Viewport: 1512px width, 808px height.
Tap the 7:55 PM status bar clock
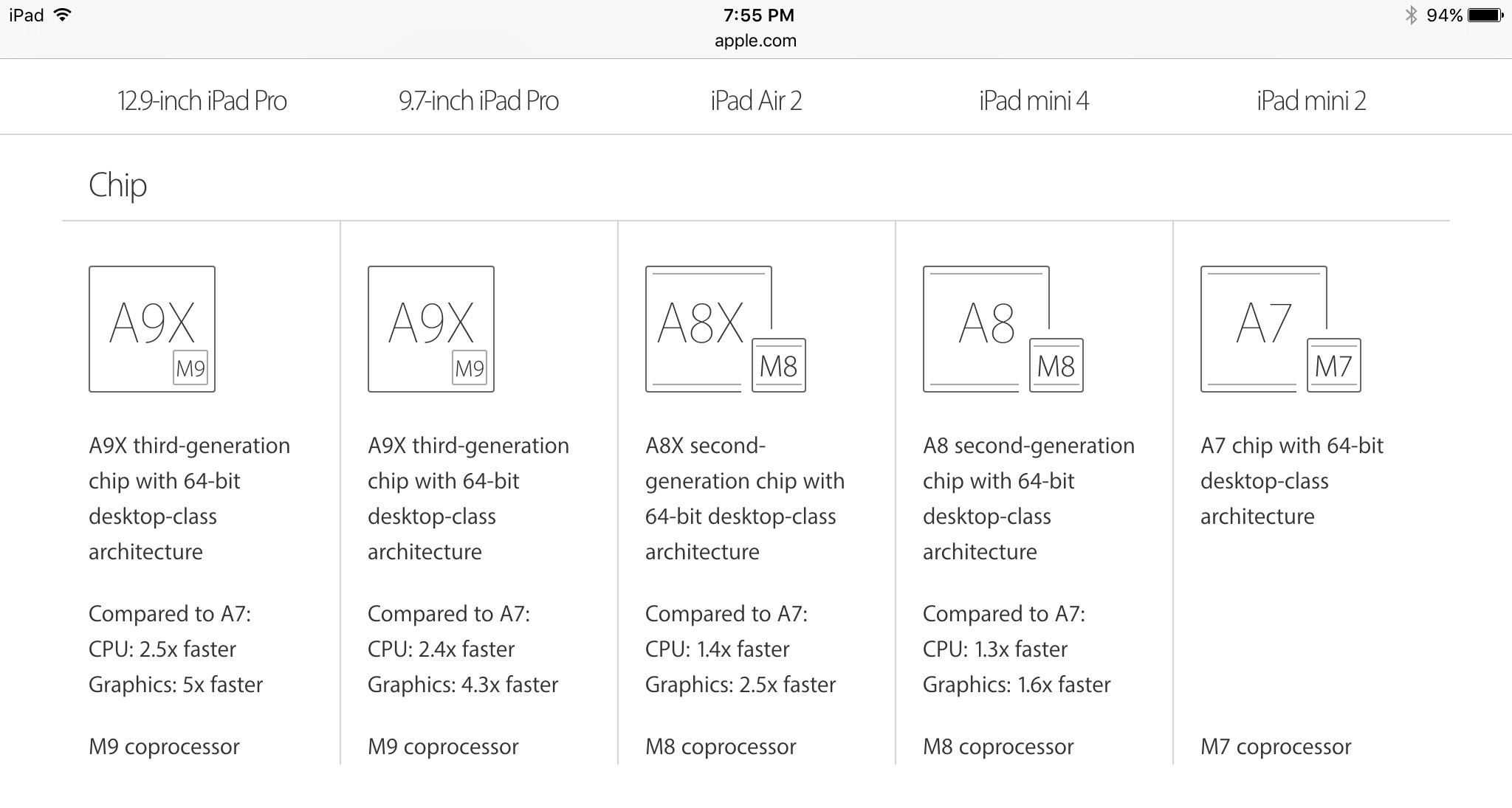pos(758,15)
